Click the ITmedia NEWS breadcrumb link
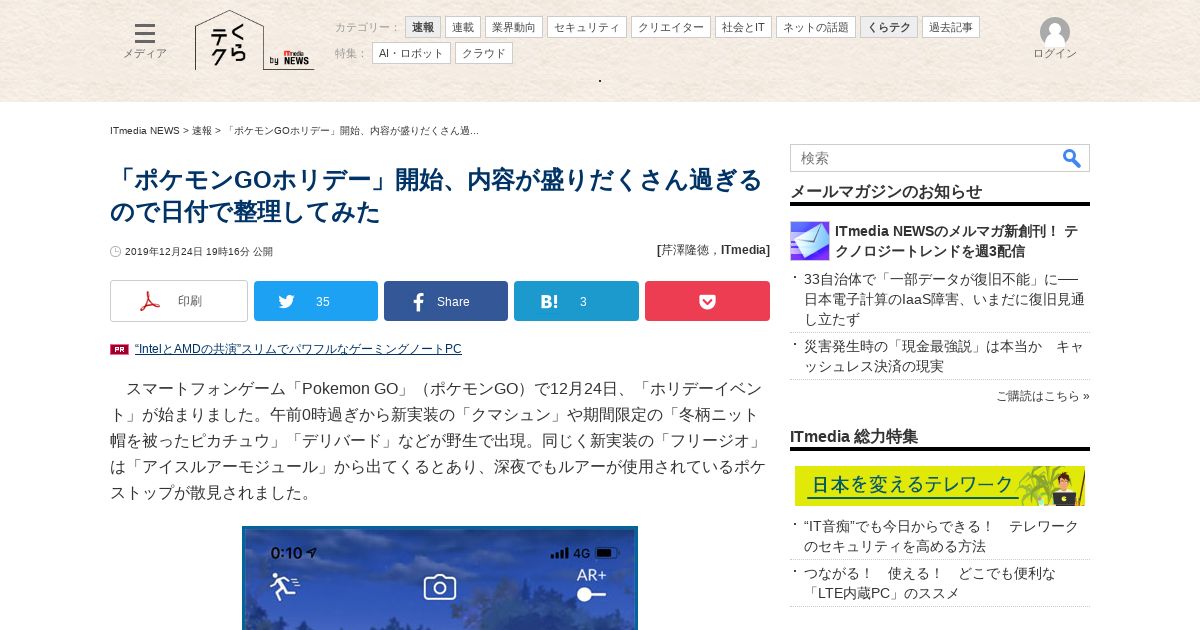The width and height of the screenshot is (1200, 630). click(x=145, y=131)
